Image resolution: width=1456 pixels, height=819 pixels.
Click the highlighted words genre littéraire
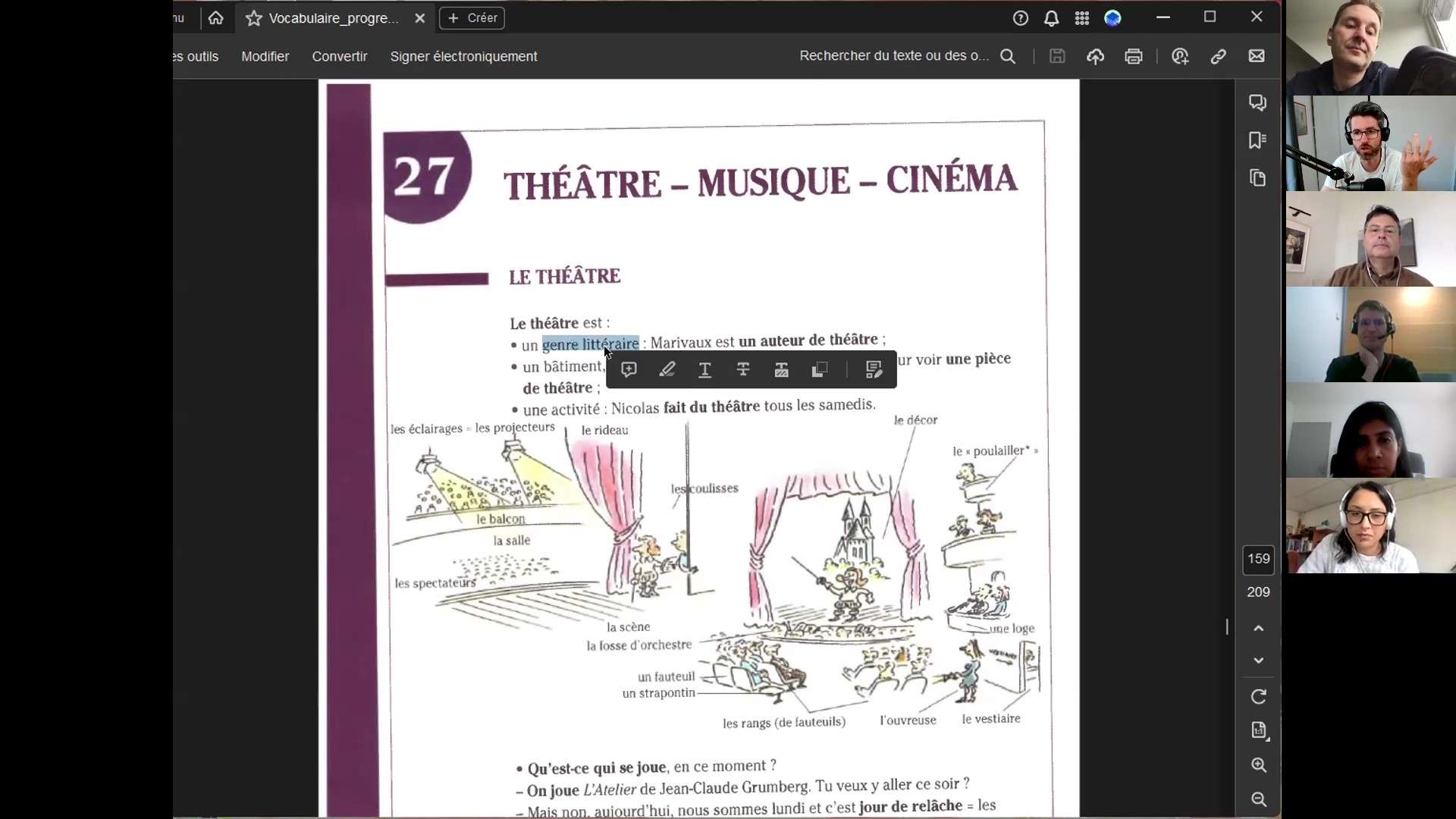click(x=591, y=344)
